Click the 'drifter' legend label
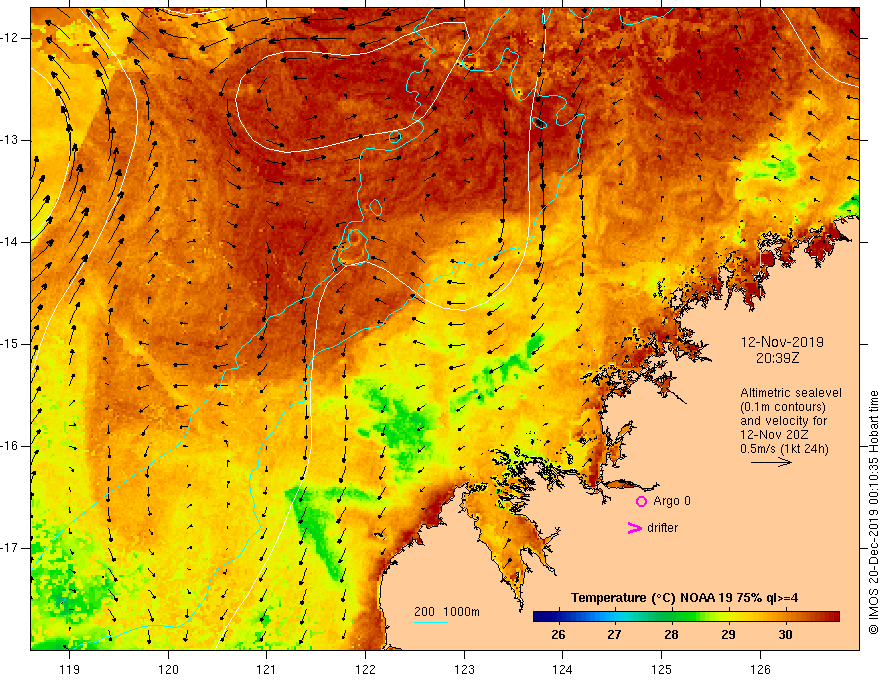This screenshot has width=880, height=680. [x=662, y=528]
